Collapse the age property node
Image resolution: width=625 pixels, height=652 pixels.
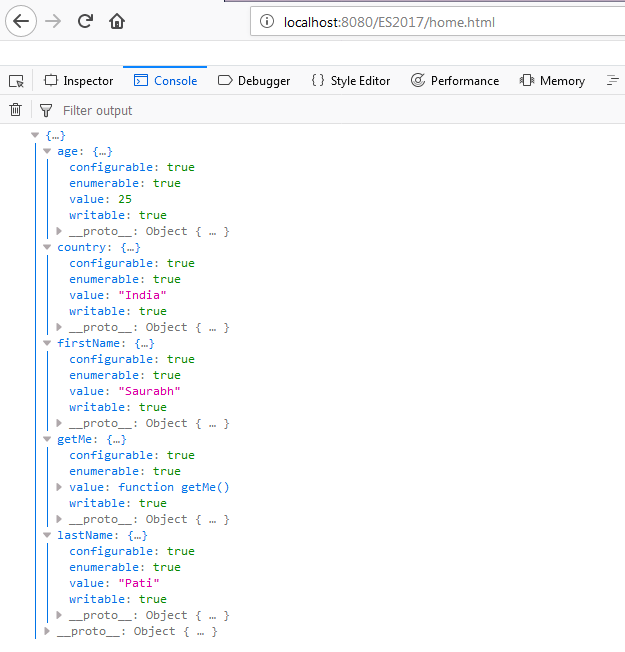pyautogui.click(x=47, y=151)
